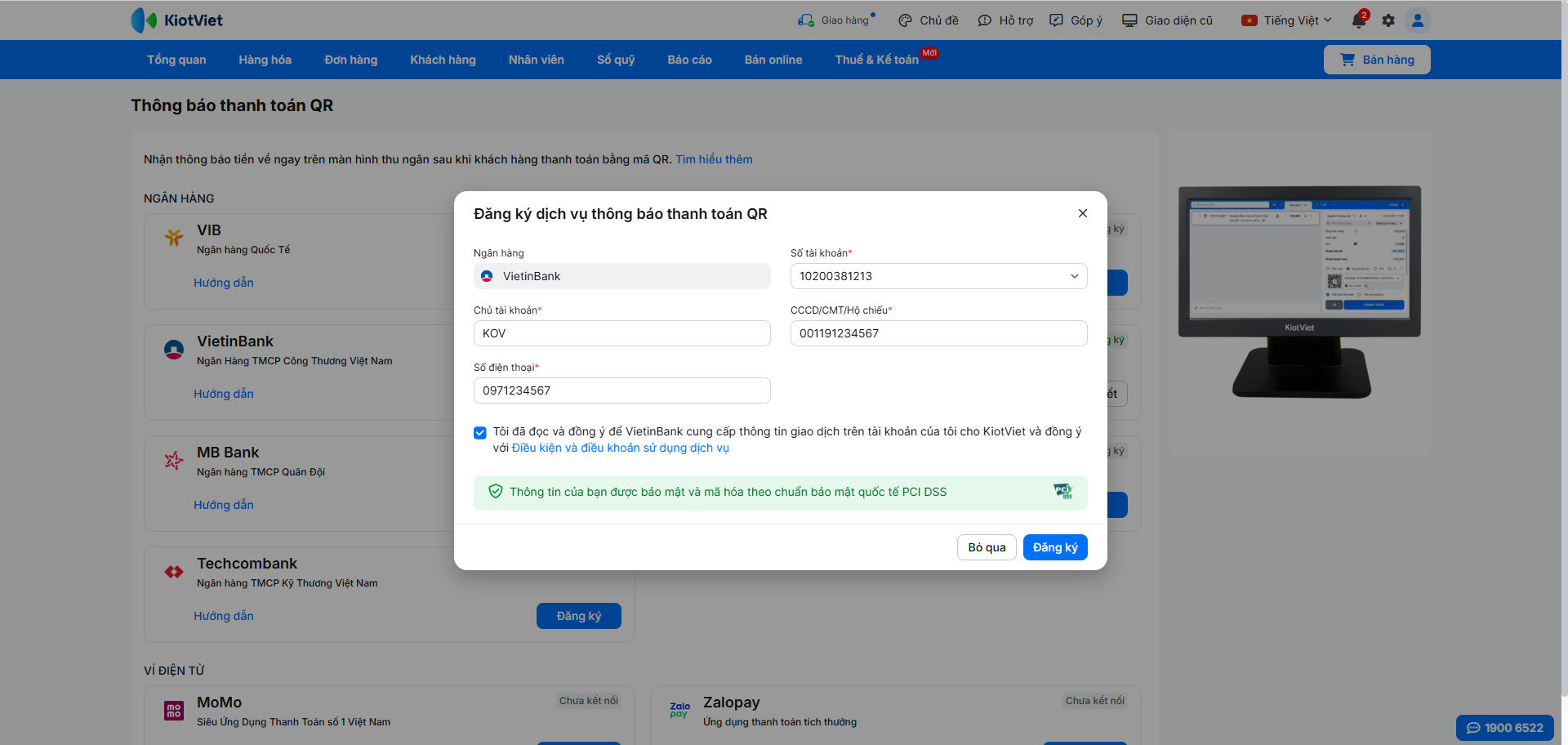Image resolution: width=1568 pixels, height=745 pixels.
Task: Open the Tìm hiểu thêm link
Action: [x=714, y=159]
